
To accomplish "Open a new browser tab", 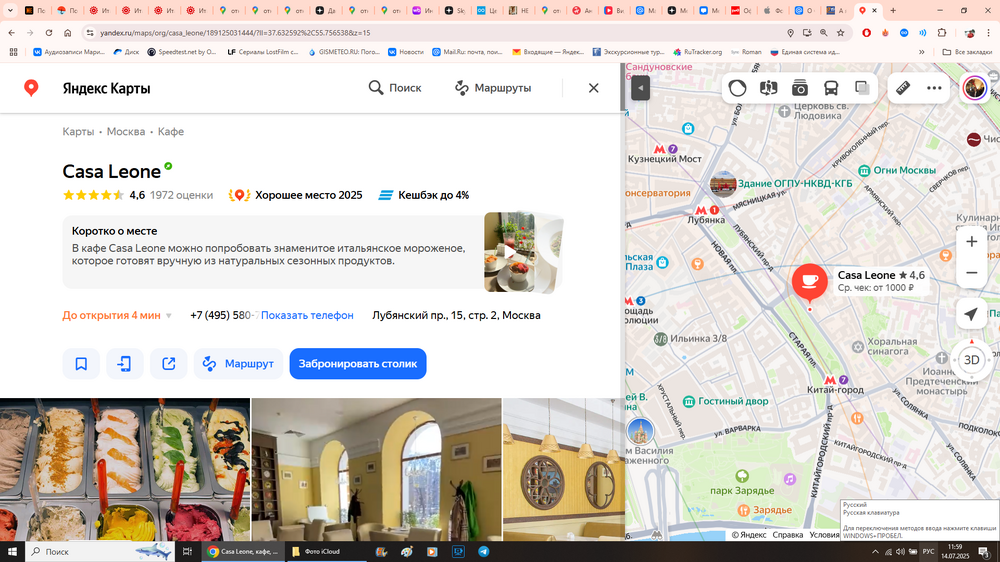I will 893,10.
